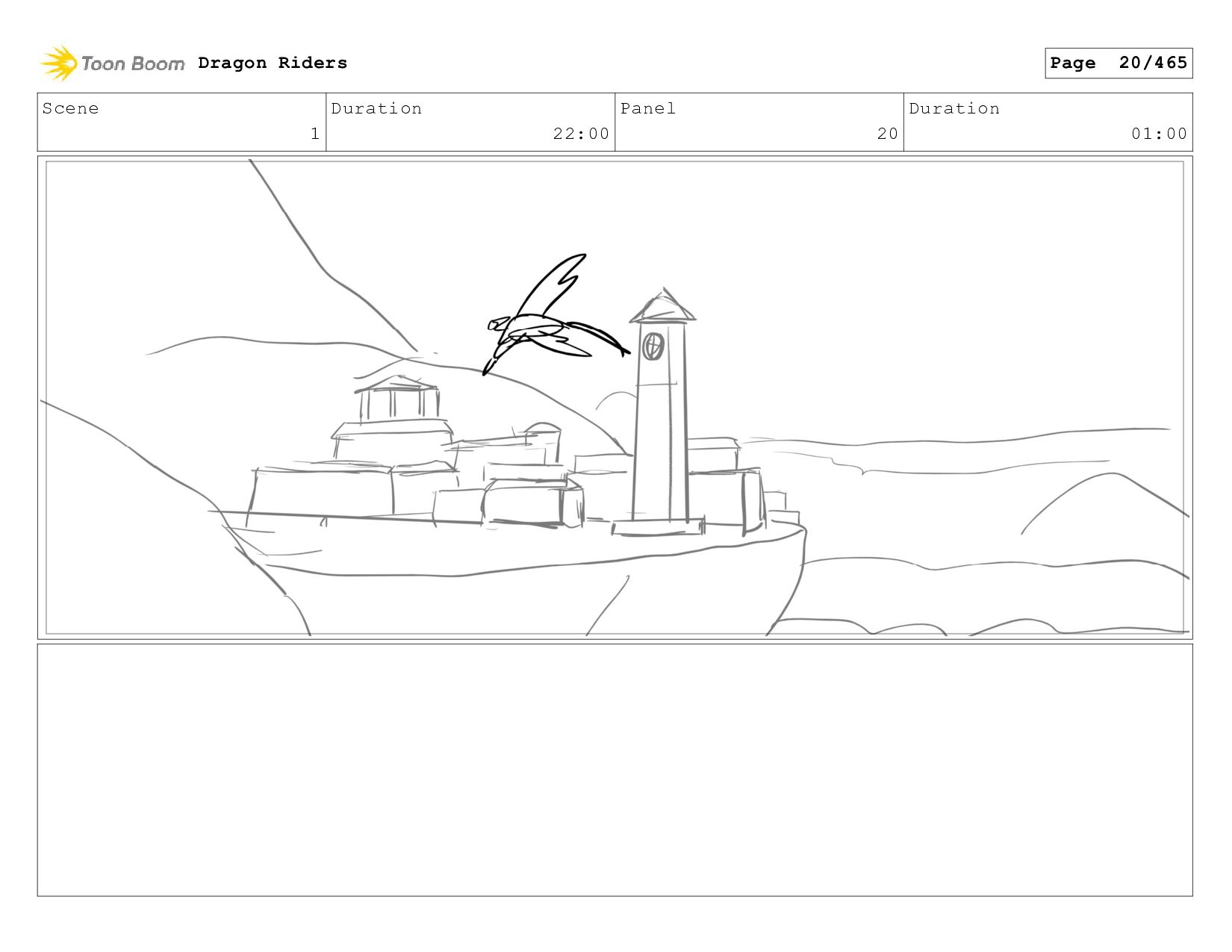This screenshot has height=952, width=1232.
Task: Click the panel number '20'
Action: coord(887,134)
